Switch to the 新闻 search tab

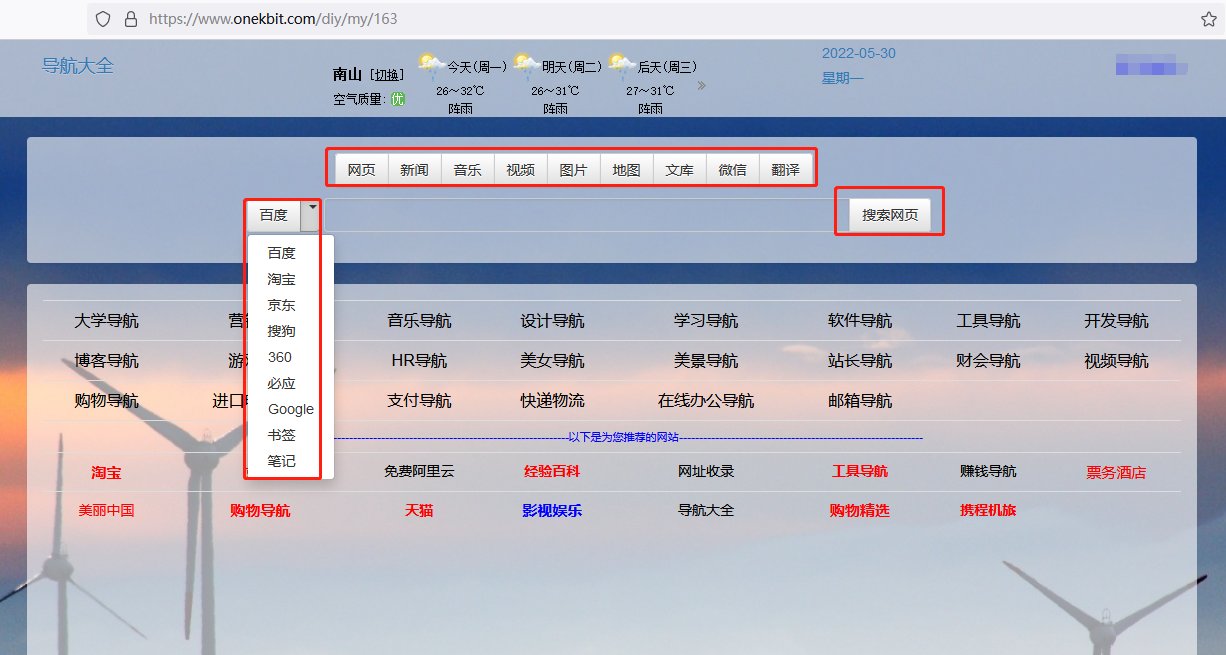pyautogui.click(x=414, y=169)
